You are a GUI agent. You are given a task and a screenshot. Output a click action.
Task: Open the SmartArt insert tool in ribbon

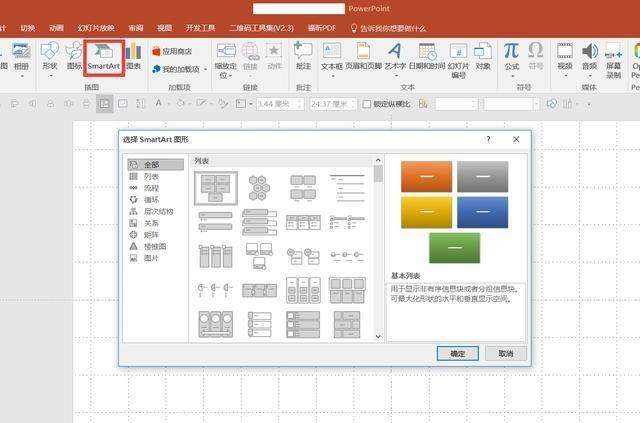[104, 58]
